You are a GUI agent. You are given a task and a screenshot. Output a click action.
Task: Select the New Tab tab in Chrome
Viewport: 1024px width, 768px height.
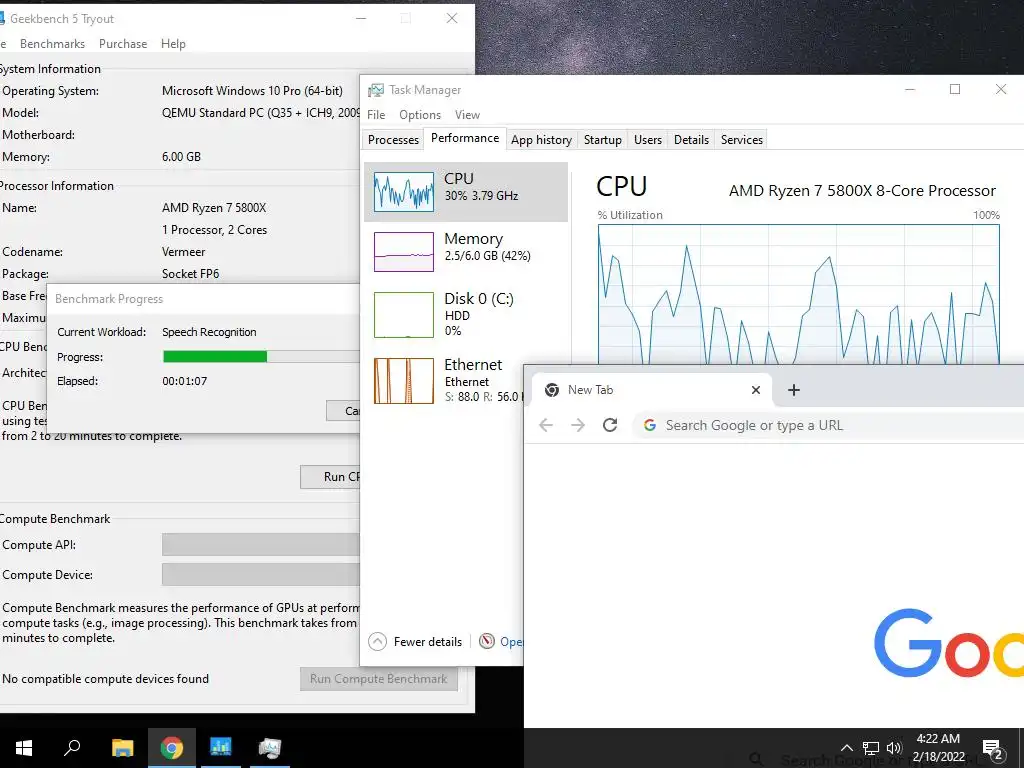(x=652, y=390)
